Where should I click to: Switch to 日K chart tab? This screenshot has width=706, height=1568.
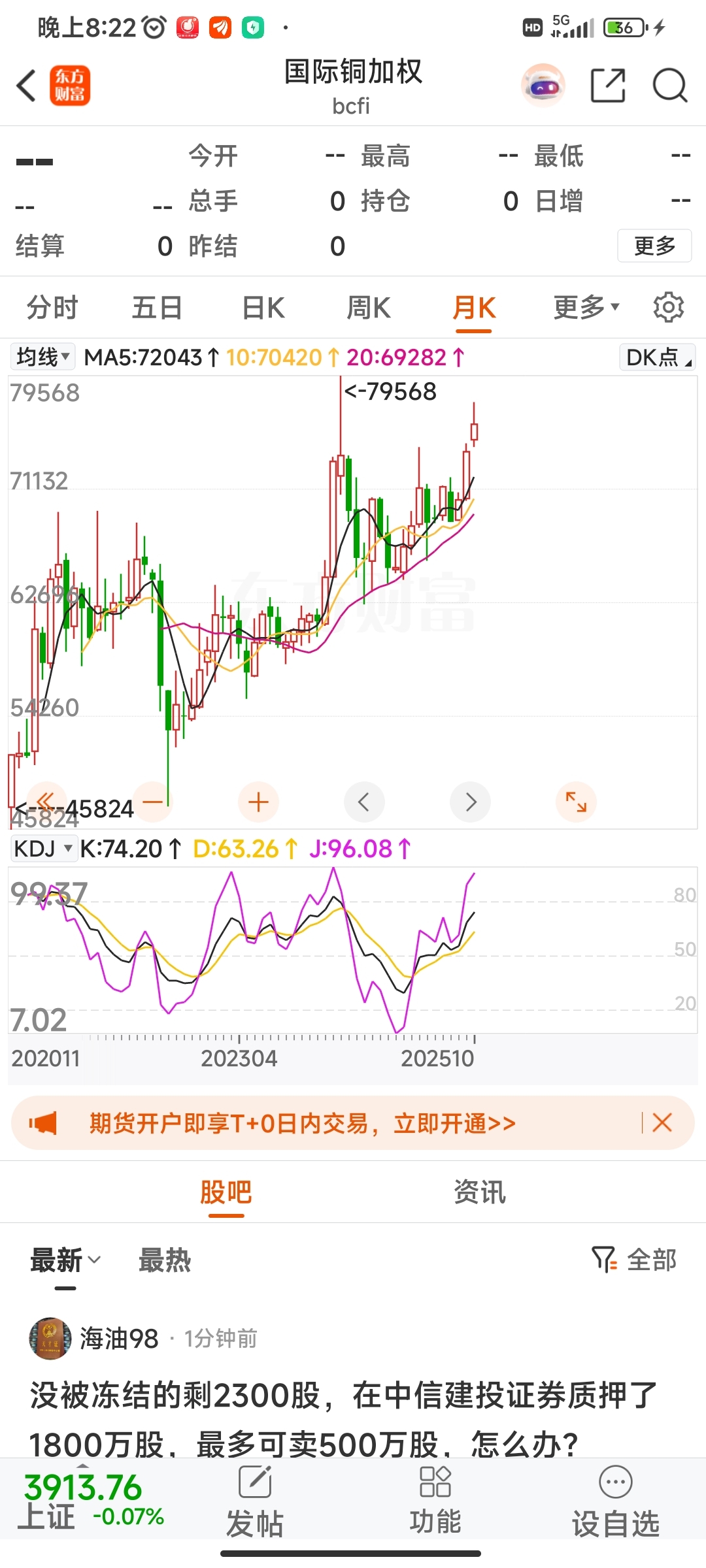click(x=263, y=307)
